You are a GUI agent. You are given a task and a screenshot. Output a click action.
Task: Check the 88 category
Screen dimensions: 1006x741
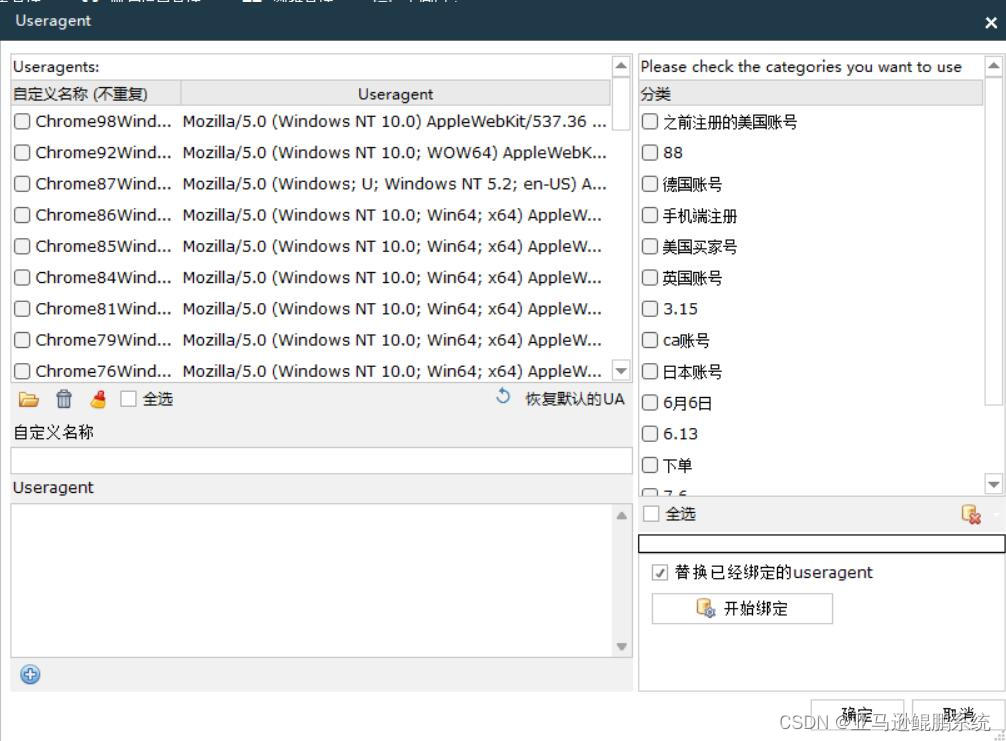pos(650,153)
